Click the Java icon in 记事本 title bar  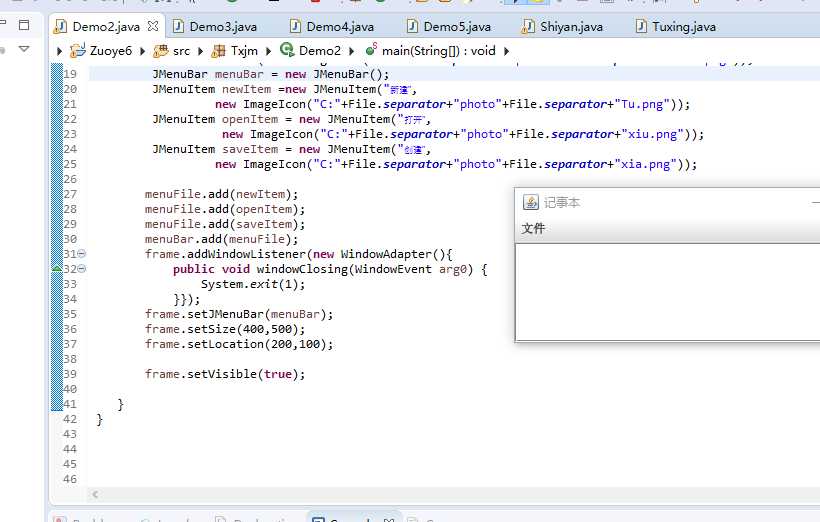click(x=531, y=202)
